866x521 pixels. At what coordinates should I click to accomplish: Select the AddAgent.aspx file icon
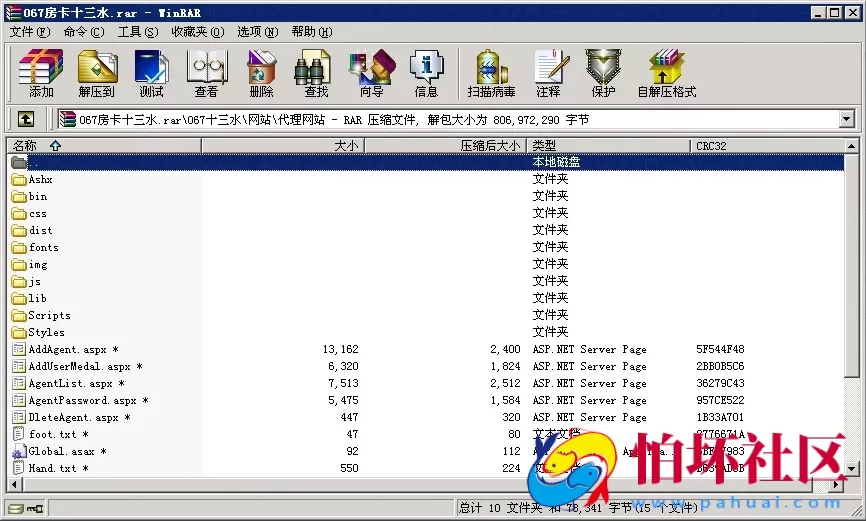click(x=19, y=349)
